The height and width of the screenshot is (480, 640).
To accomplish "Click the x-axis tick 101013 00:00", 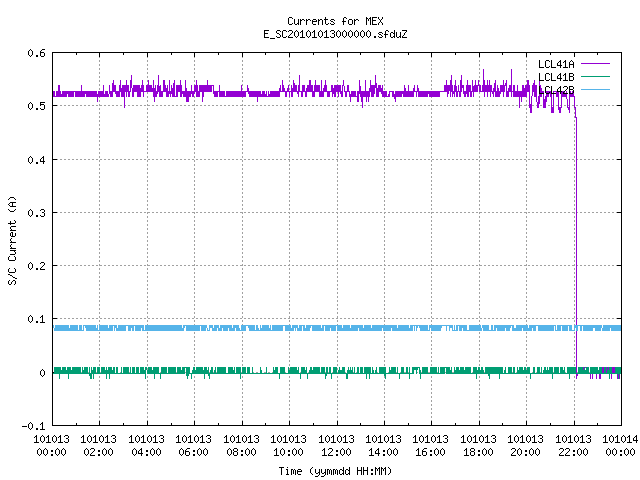I will [x=51, y=445].
